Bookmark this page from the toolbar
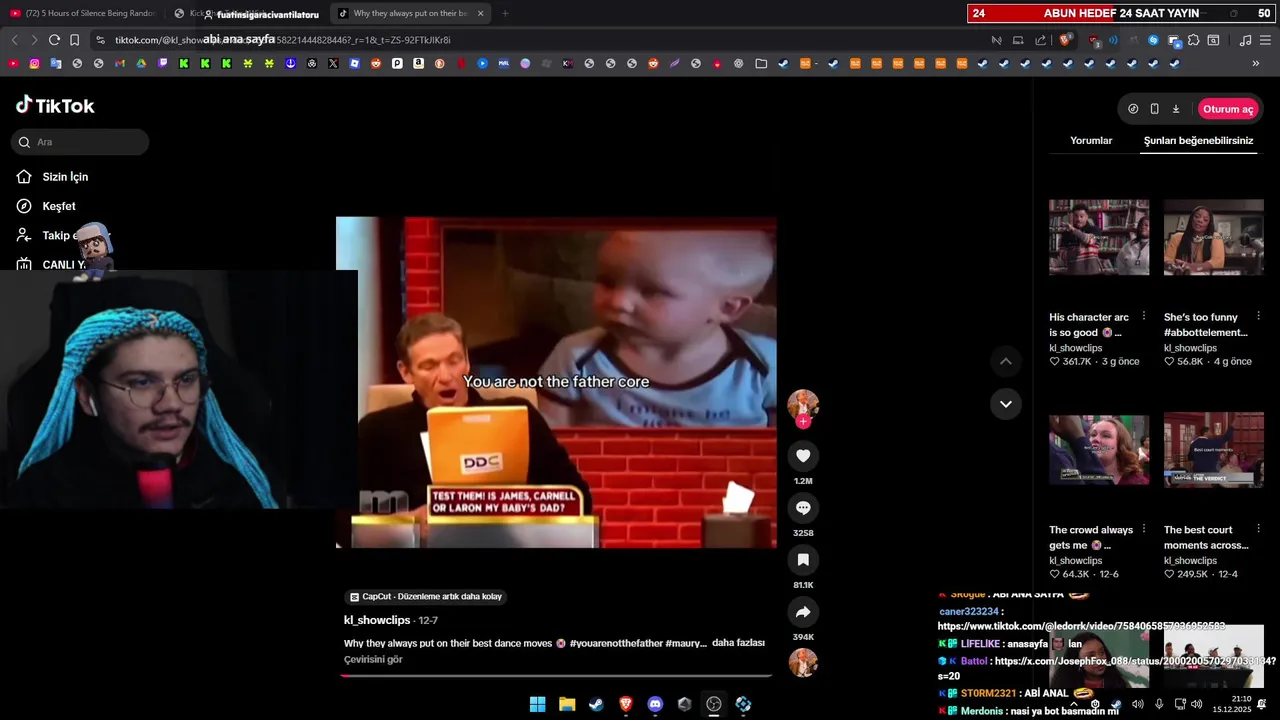Screen dimensions: 1280x720 click(x=75, y=40)
